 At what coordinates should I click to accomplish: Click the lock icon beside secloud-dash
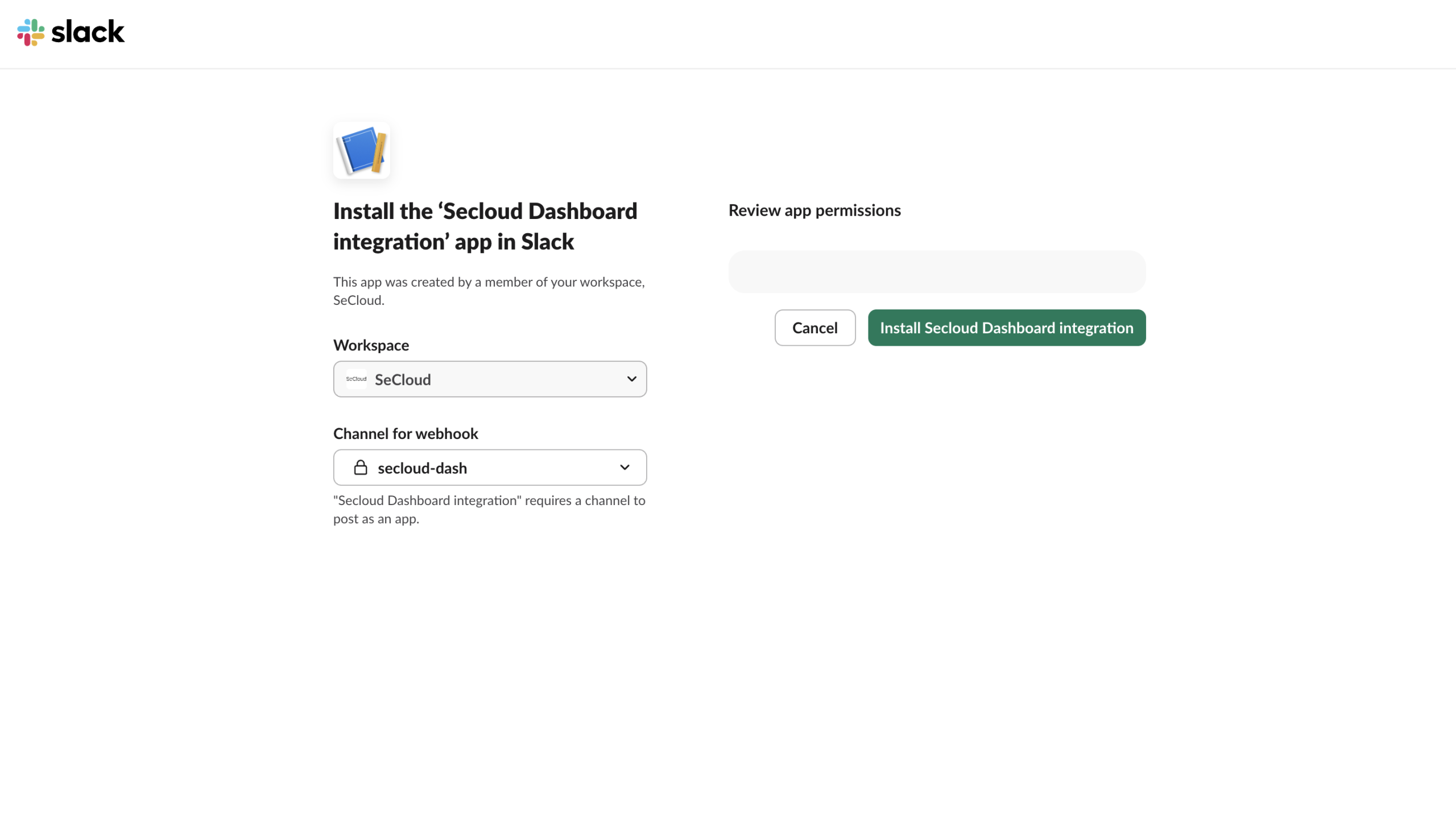coord(361,468)
